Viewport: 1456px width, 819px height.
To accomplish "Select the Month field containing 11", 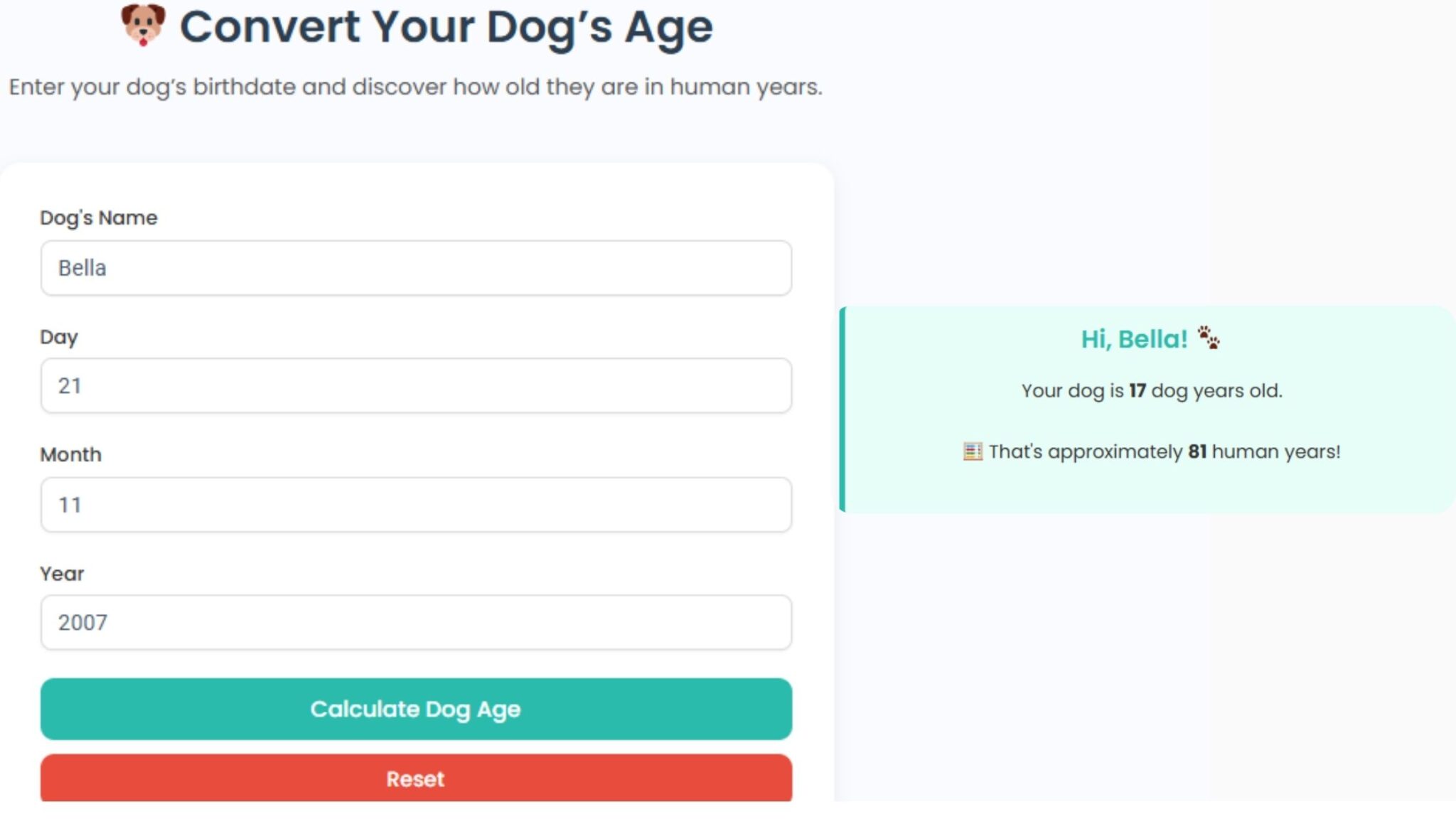I will (415, 504).
